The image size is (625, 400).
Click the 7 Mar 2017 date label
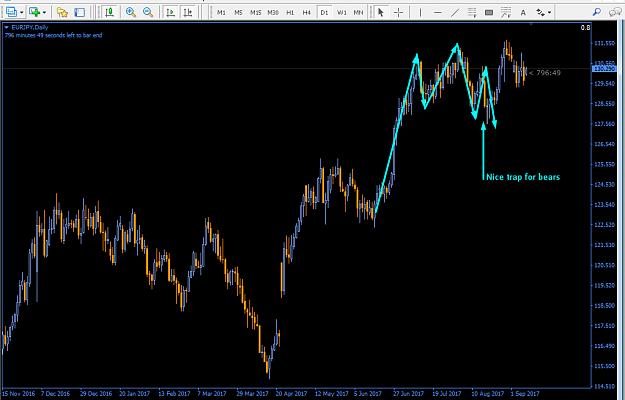212,394
